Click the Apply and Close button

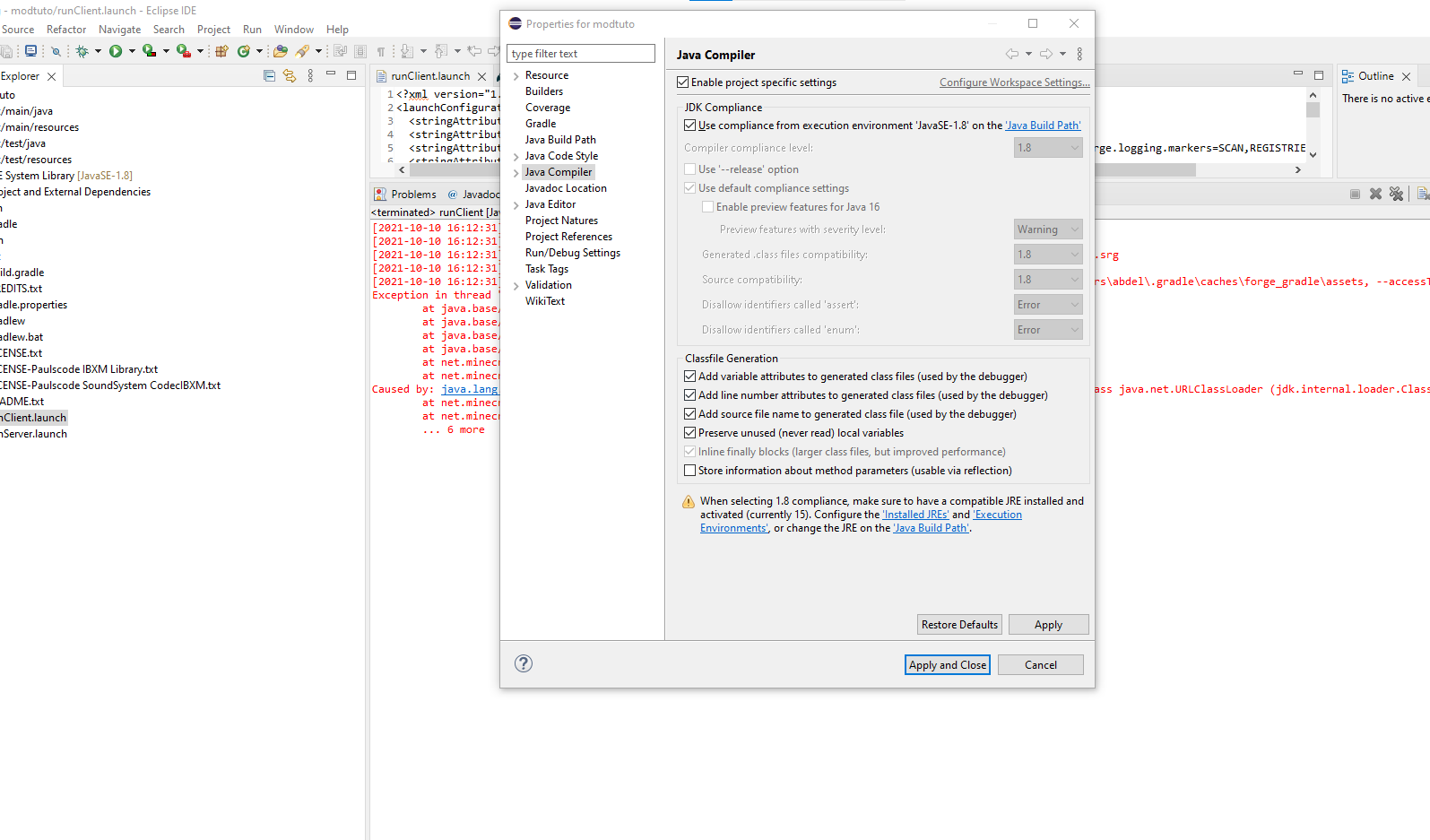point(947,665)
